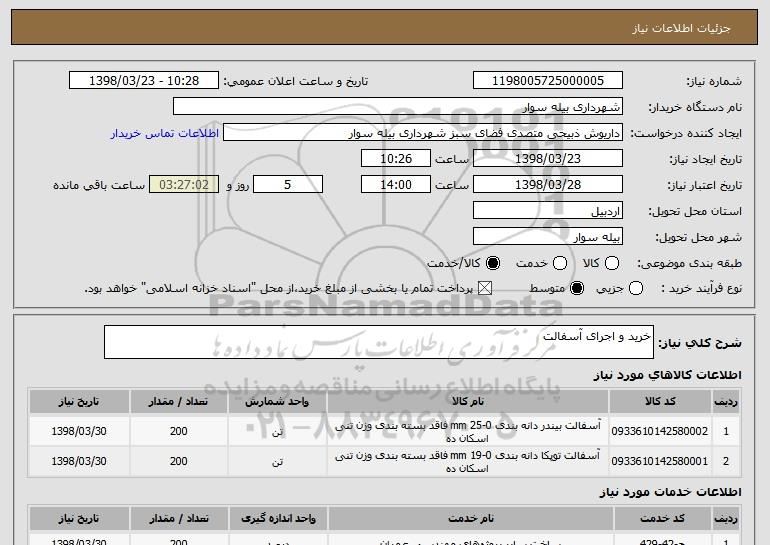The width and height of the screenshot is (770, 545).
Task: Click the goods table تاریخ نیاز header
Action: point(79,402)
